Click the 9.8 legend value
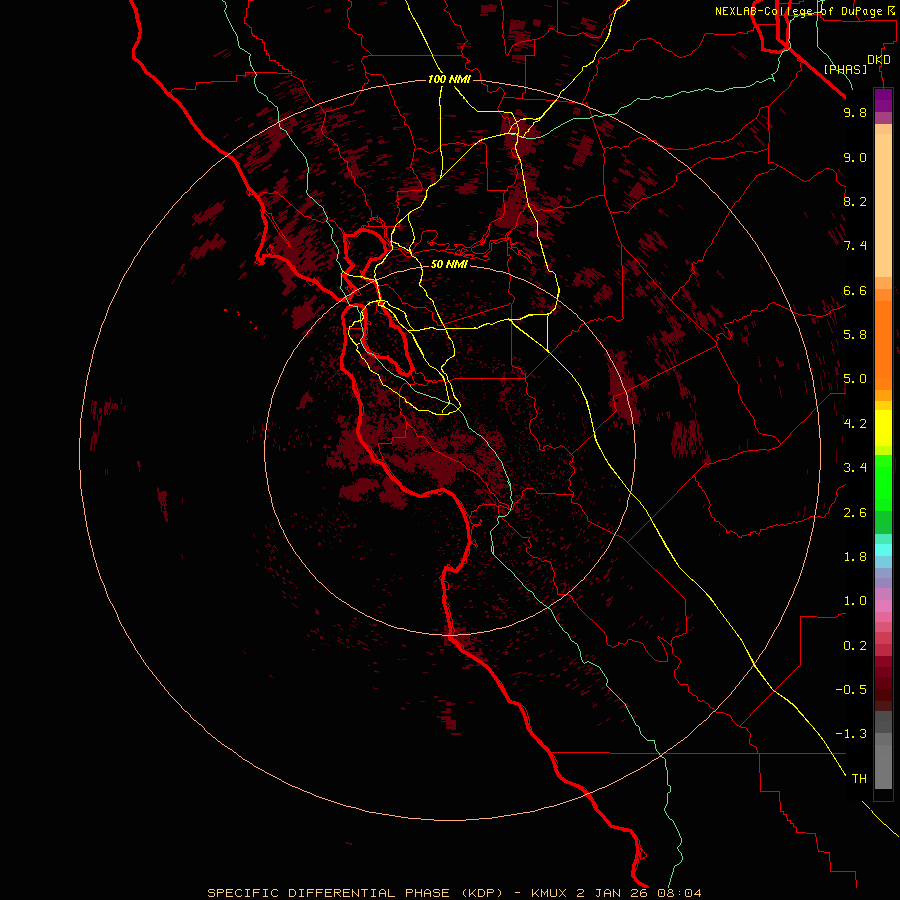 (855, 112)
